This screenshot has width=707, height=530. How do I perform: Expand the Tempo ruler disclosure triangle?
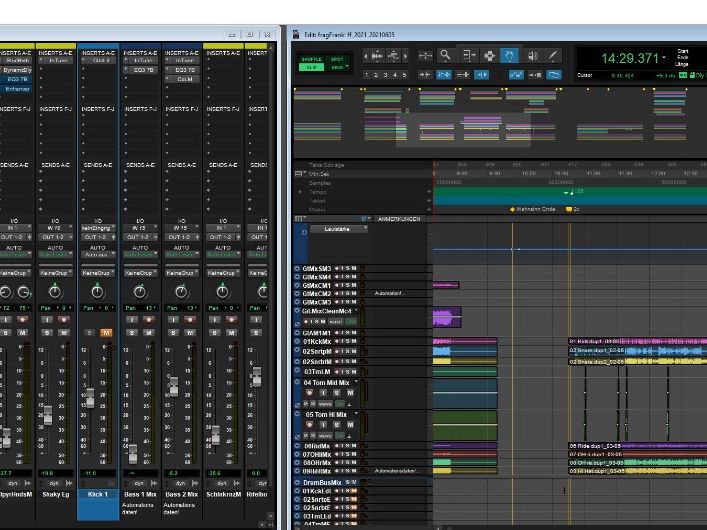[300, 191]
